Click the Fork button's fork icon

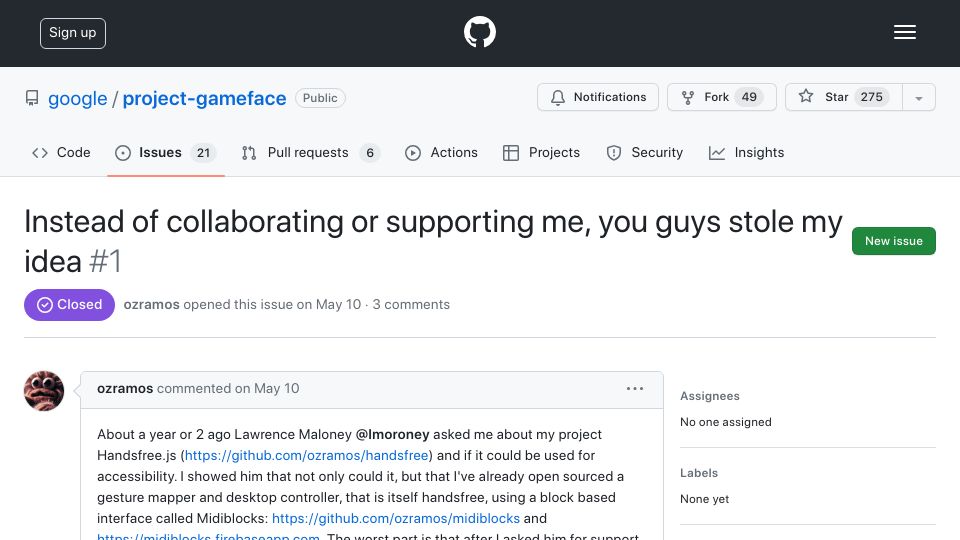688,97
